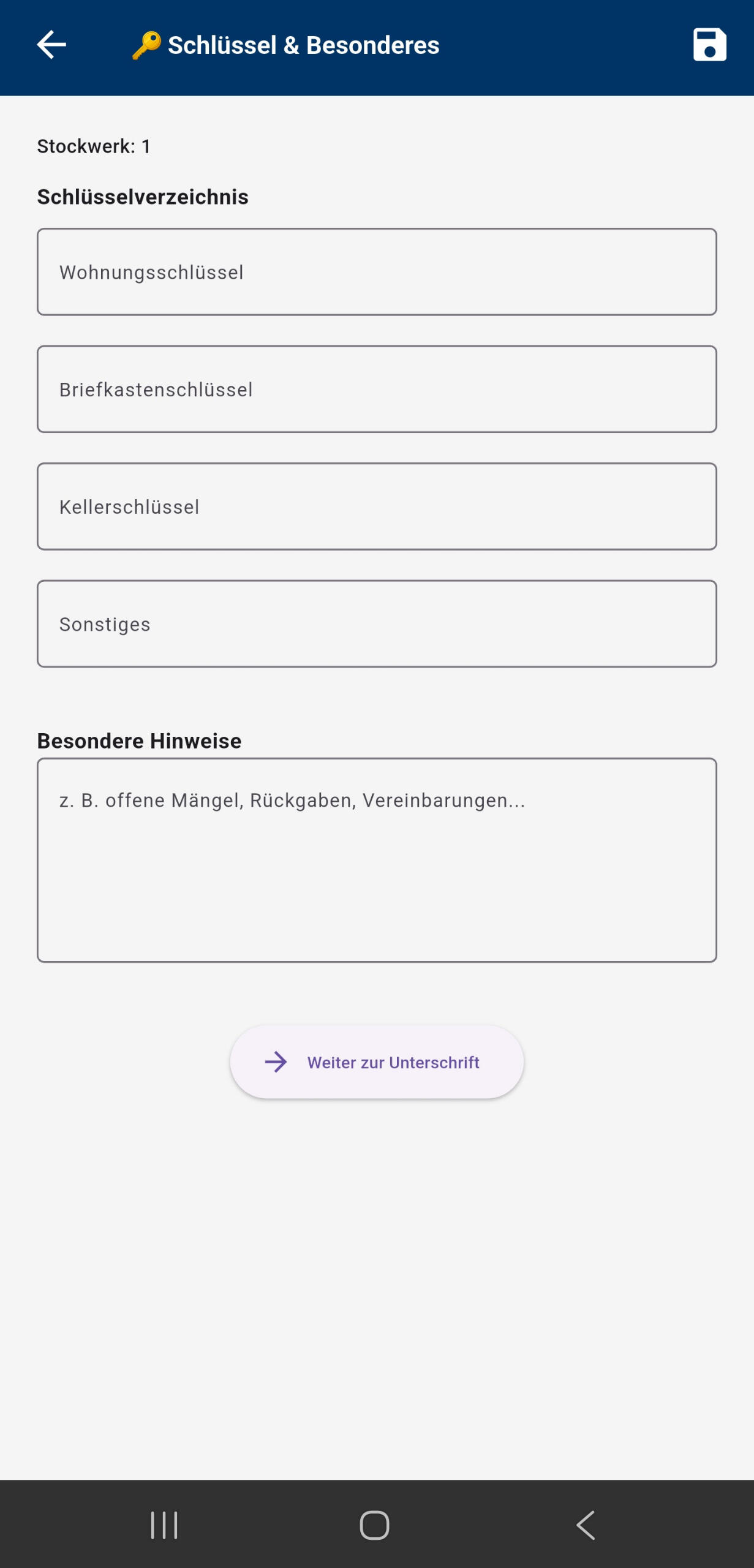
Task: Click the 'Schlüsselverzeichnis' section heading
Action: pyautogui.click(x=143, y=197)
